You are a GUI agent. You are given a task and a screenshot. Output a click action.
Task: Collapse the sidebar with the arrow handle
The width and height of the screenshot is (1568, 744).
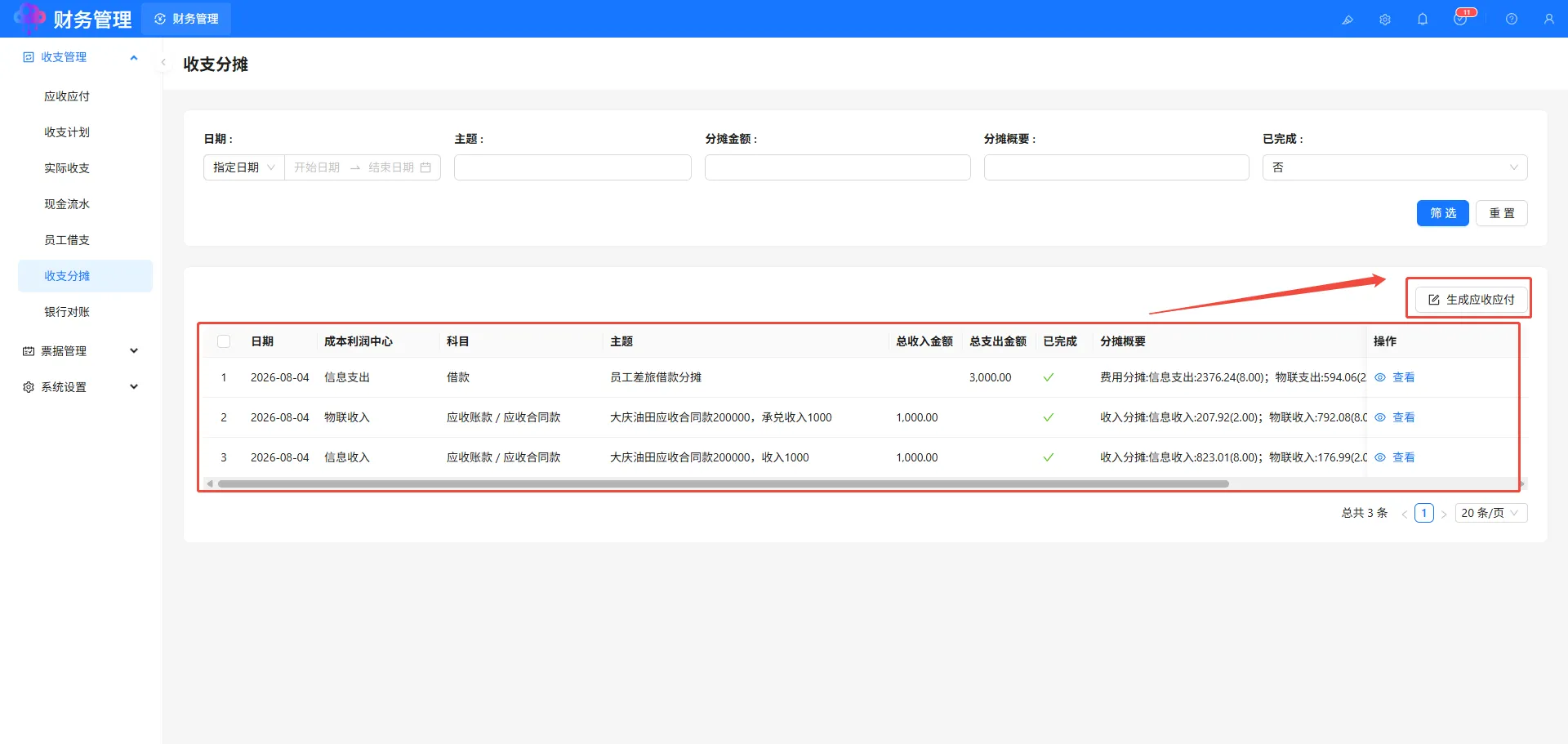163,62
